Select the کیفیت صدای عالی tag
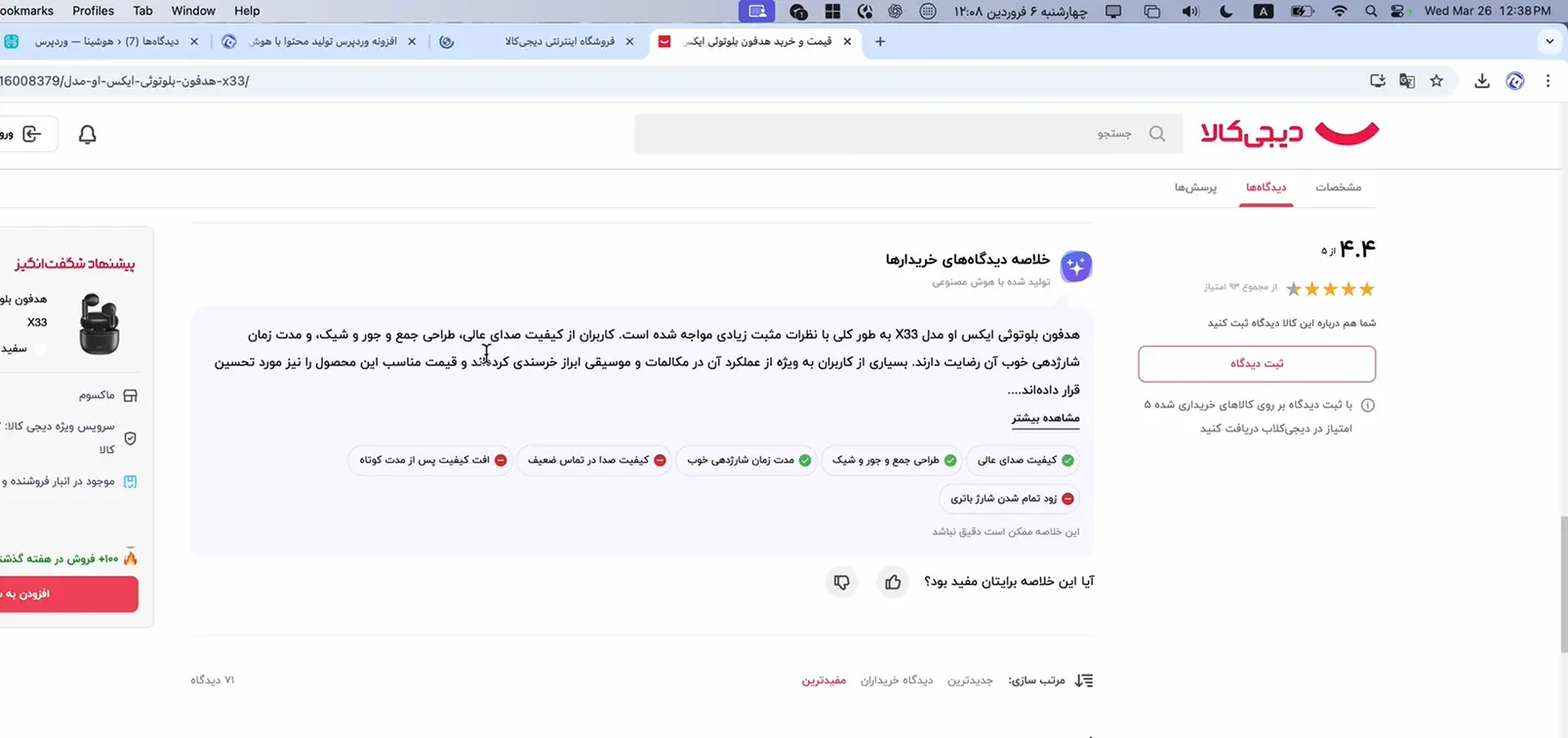1568x738 pixels. [x=1025, y=460]
